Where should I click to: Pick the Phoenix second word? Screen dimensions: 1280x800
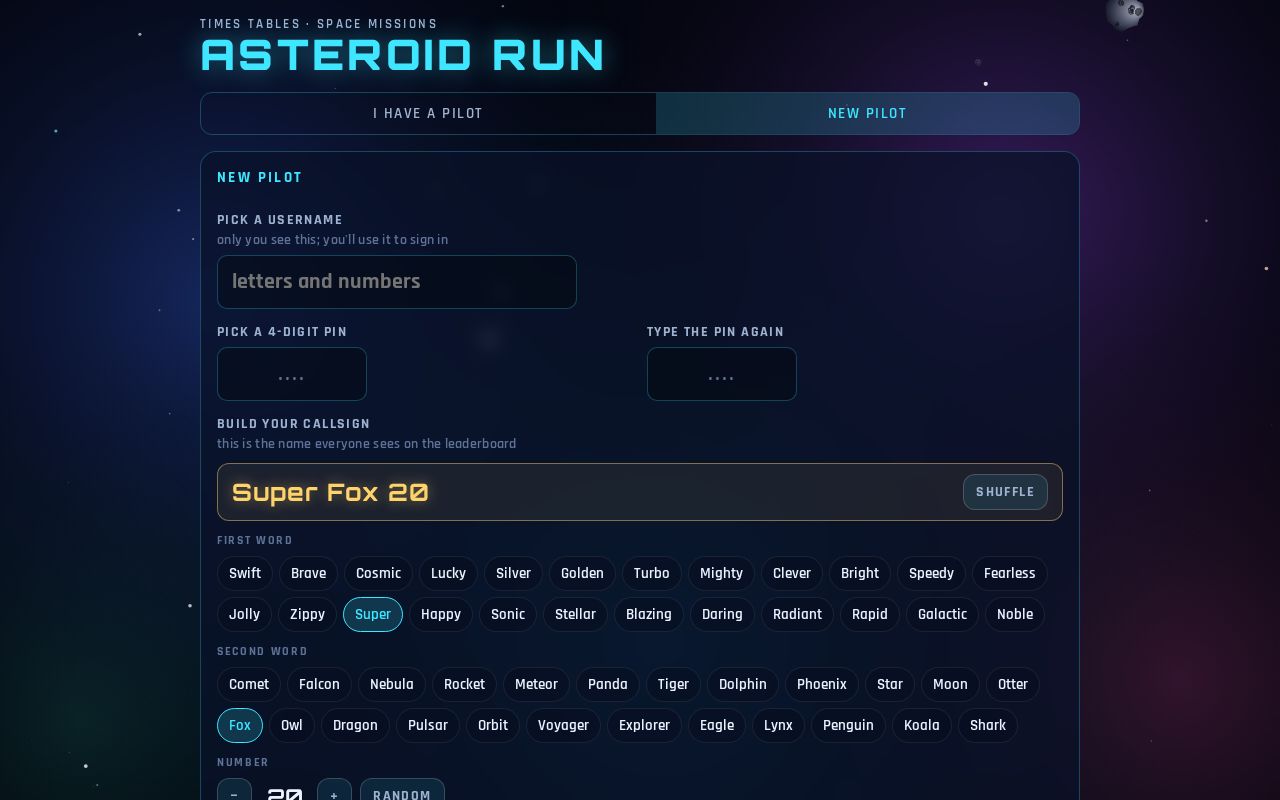point(822,684)
